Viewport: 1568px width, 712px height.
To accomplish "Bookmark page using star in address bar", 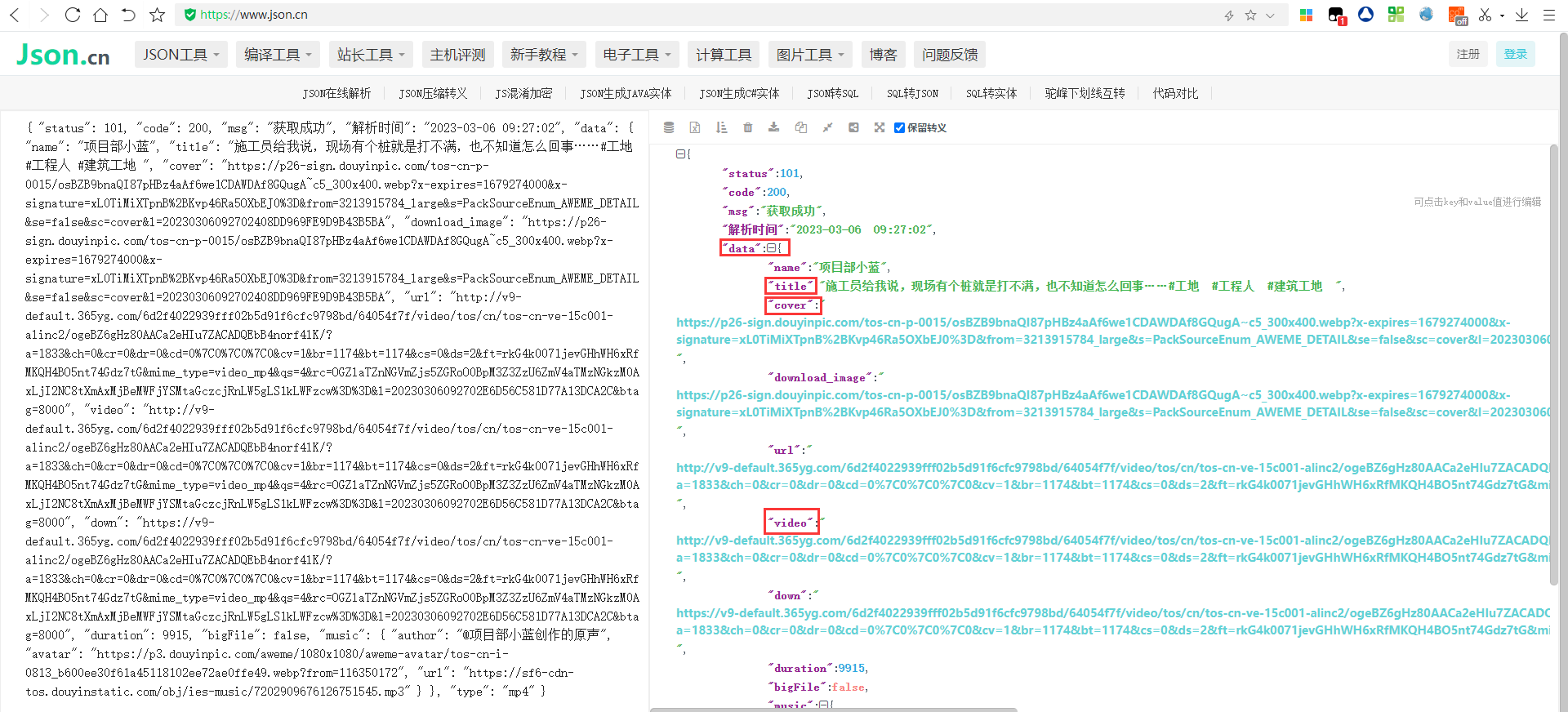I will click(x=1250, y=15).
